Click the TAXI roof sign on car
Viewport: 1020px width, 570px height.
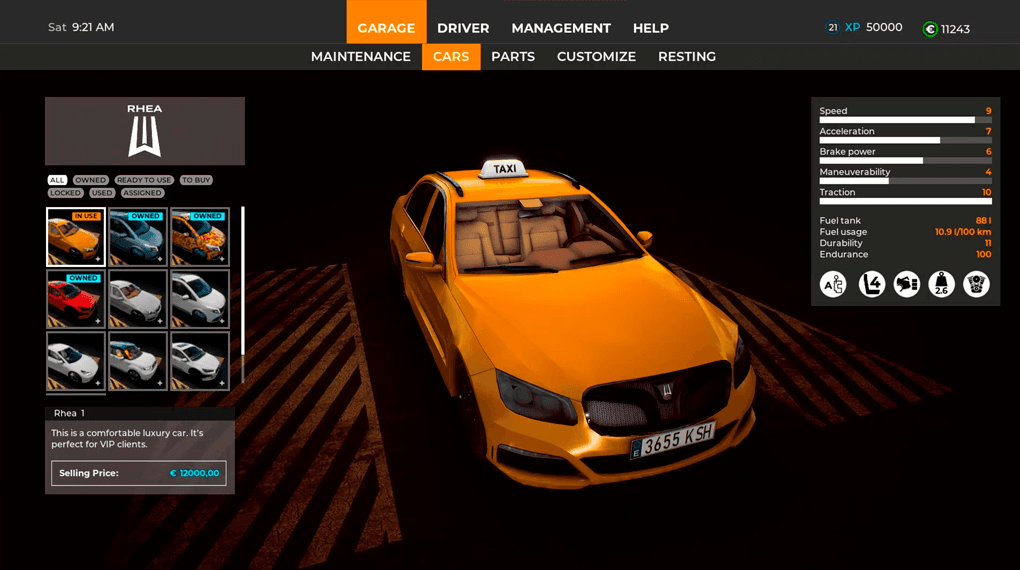(504, 169)
